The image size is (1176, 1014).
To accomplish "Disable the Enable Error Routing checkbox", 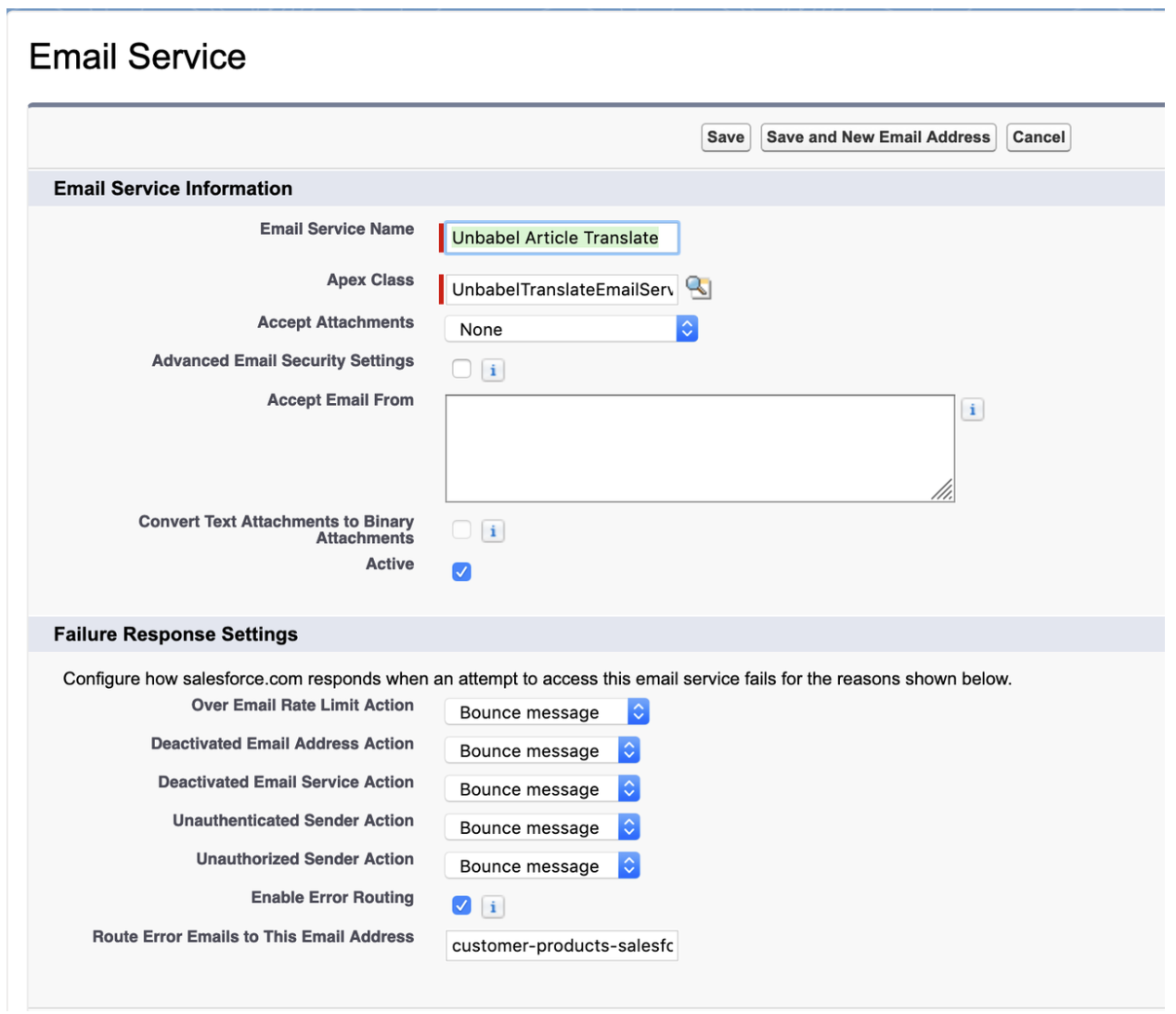I will (461, 904).
